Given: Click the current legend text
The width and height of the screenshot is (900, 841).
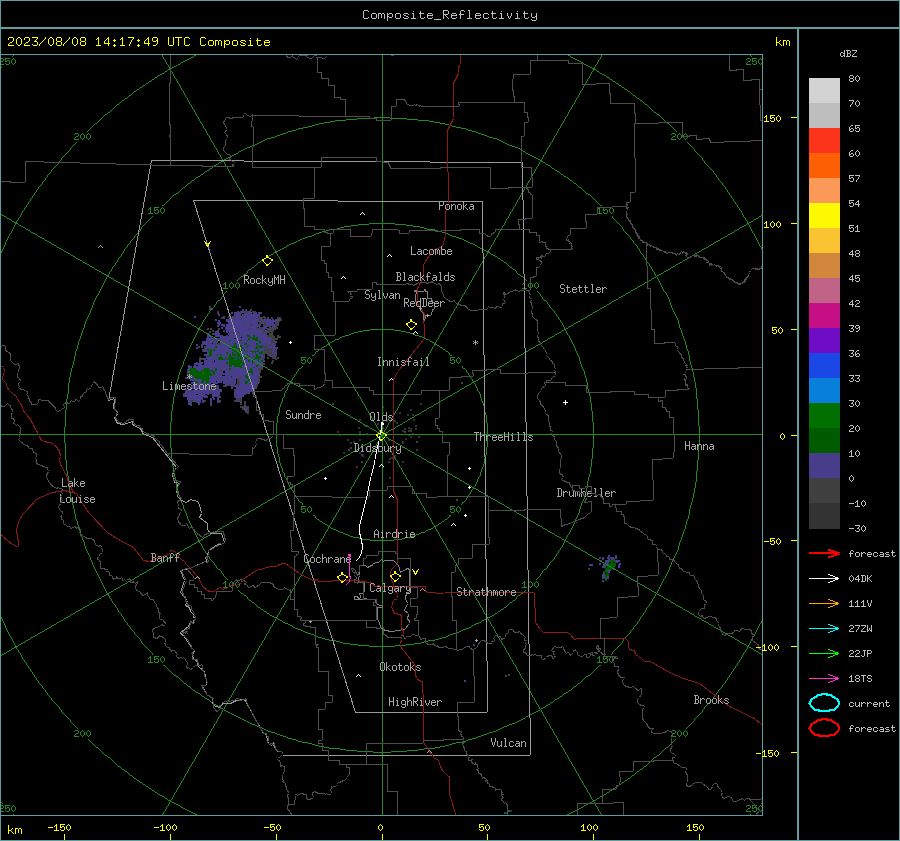Looking at the screenshot, I should 869,703.
